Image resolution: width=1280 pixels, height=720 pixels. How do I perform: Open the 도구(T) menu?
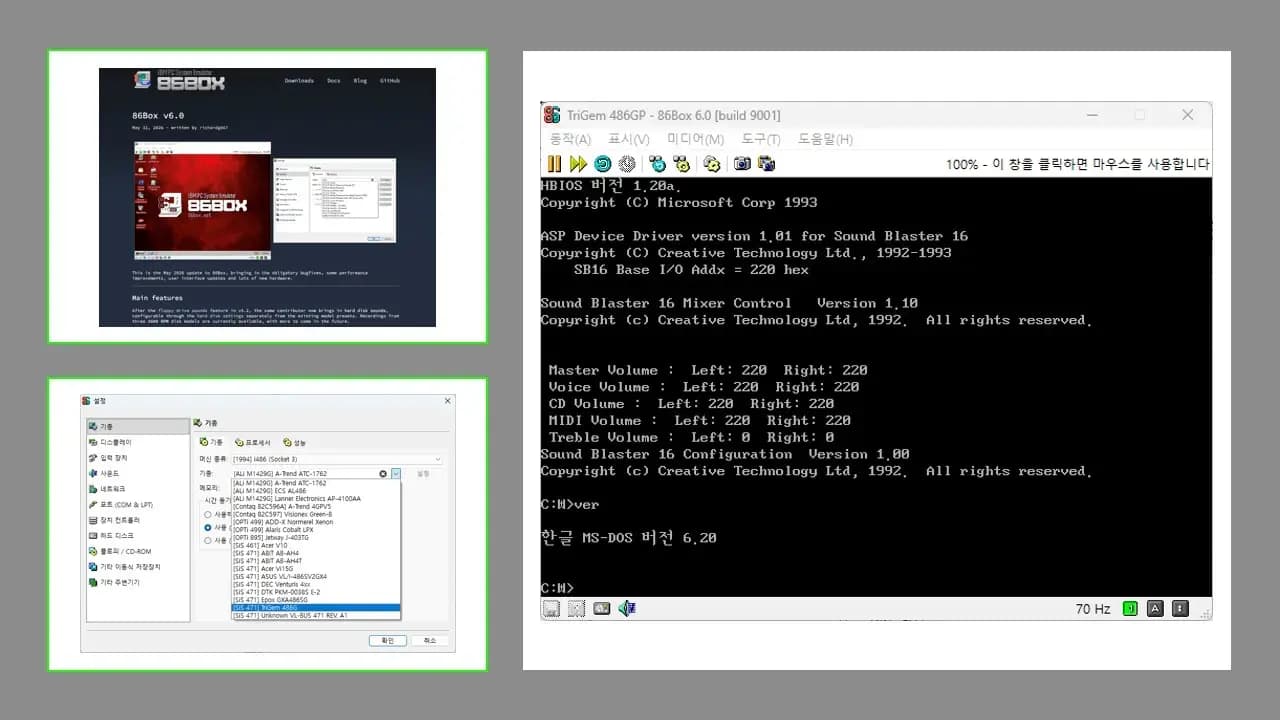[x=760, y=139]
